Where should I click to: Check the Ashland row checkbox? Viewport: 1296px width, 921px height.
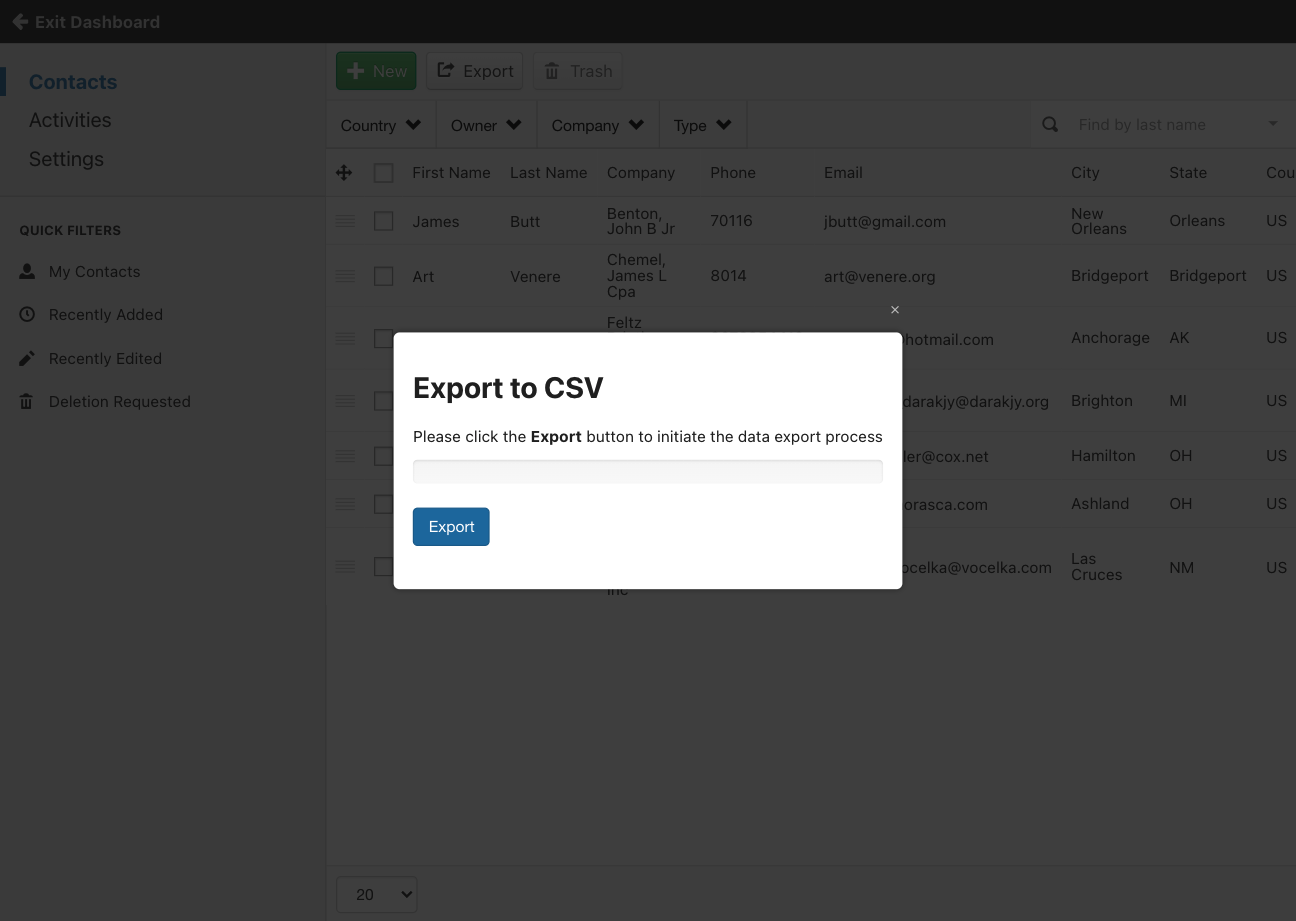pyautogui.click(x=383, y=504)
